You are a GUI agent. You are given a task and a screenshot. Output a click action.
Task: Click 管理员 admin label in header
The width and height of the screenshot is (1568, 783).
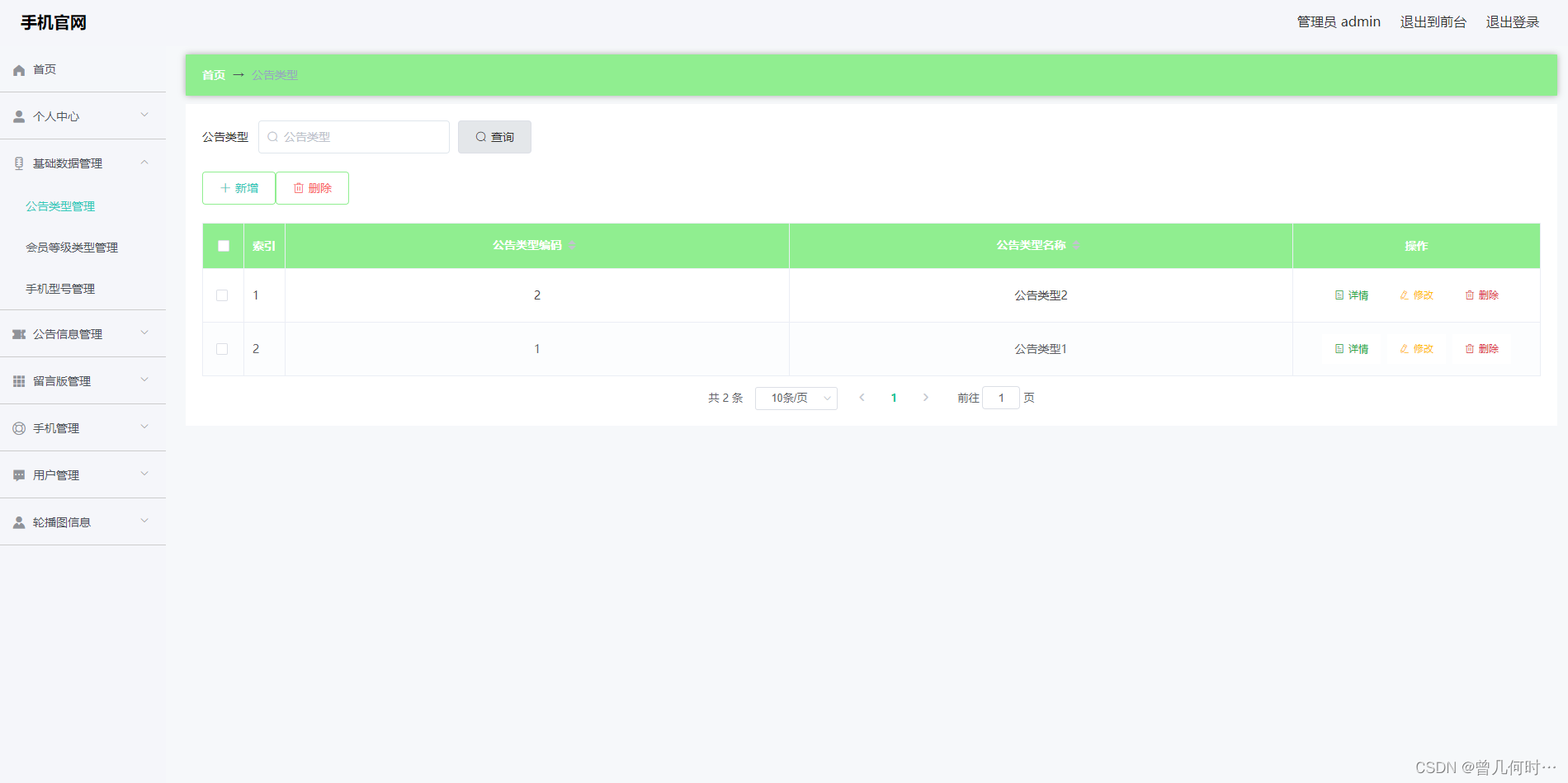click(1339, 22)
